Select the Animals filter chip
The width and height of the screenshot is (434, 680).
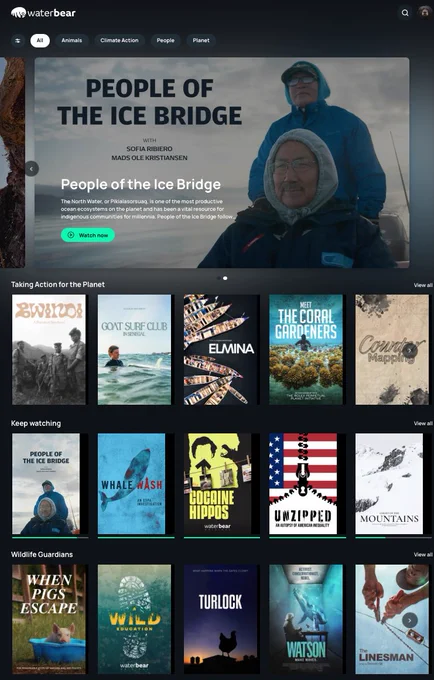point(72,40)
